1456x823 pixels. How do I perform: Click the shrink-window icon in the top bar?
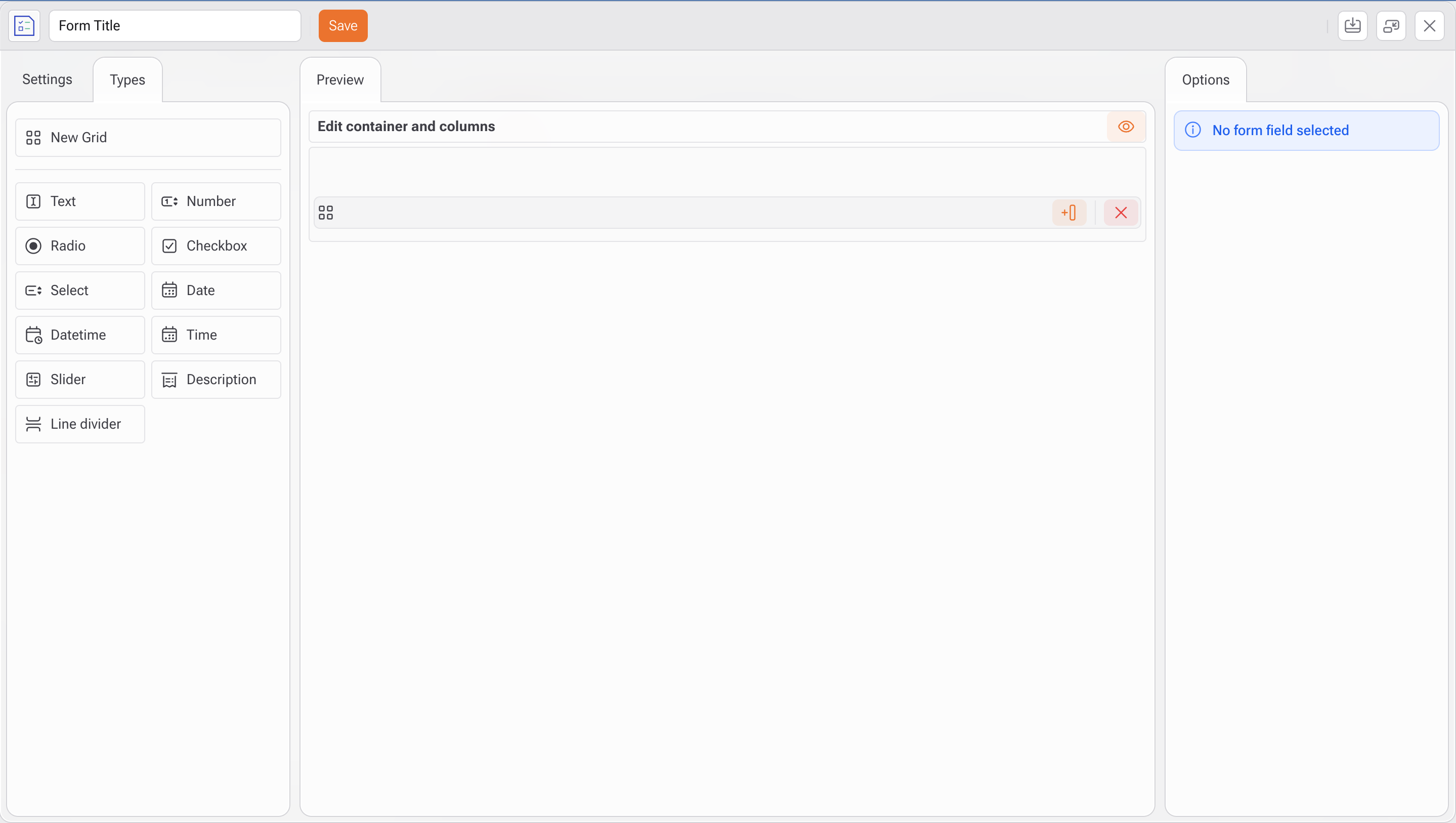(1391, 26)
